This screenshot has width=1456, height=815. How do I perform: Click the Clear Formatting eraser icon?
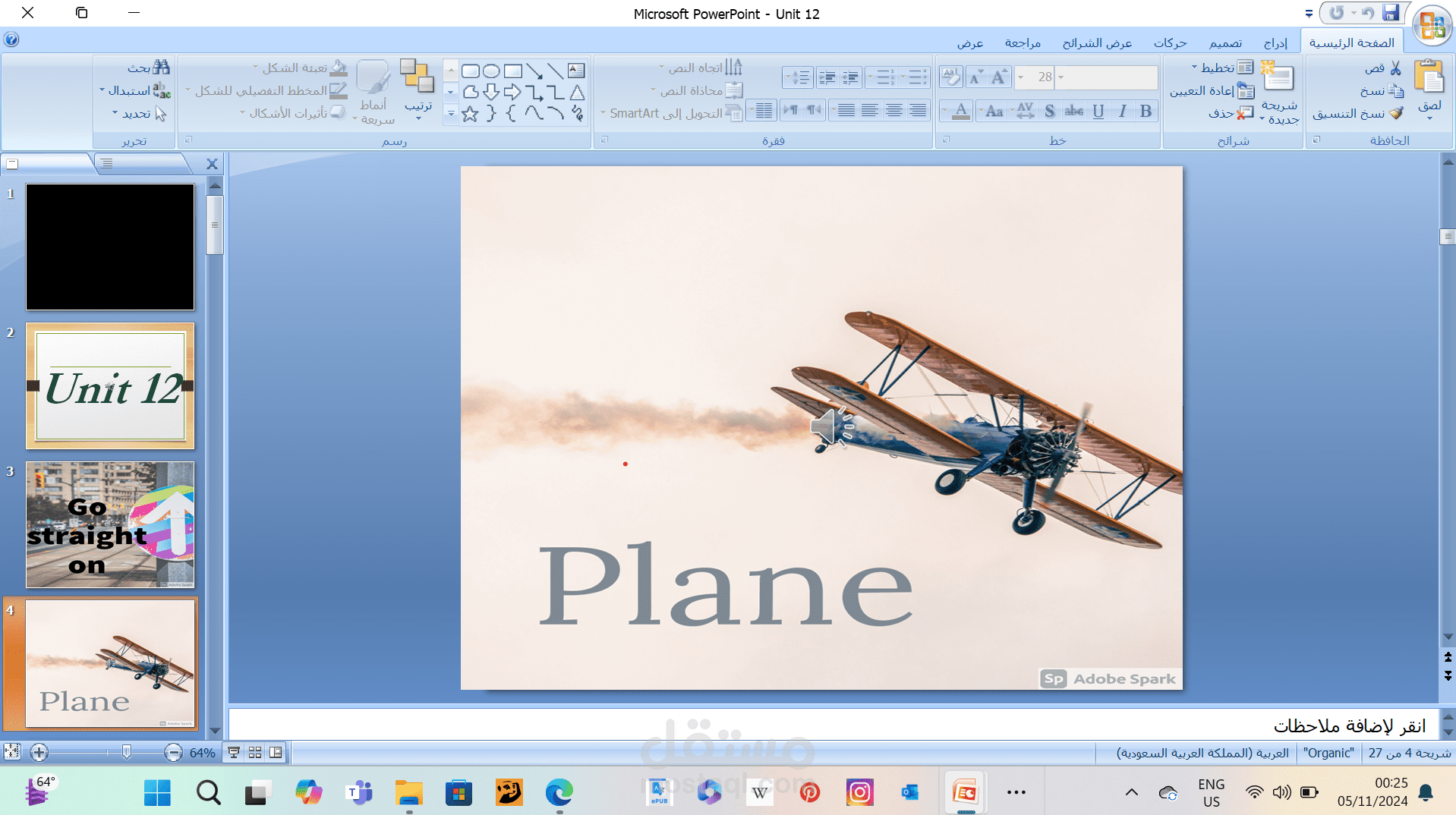(x=950, y=77)
